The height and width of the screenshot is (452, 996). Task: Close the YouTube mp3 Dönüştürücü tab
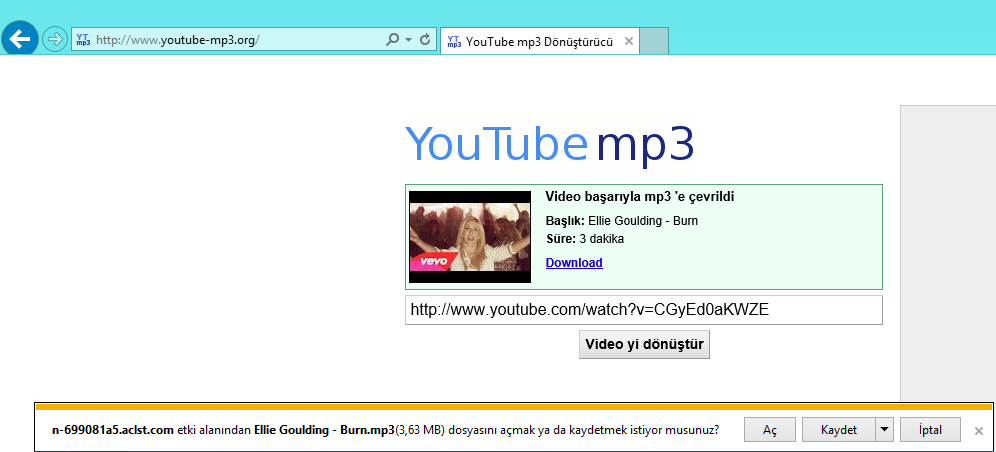click(628, 42)
